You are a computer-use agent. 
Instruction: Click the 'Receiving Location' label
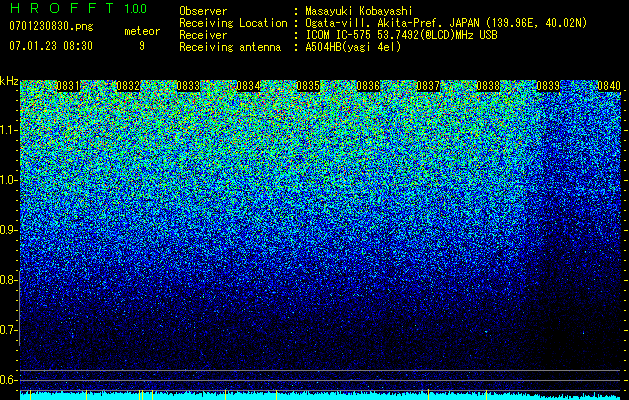click(x=233, y=23)
